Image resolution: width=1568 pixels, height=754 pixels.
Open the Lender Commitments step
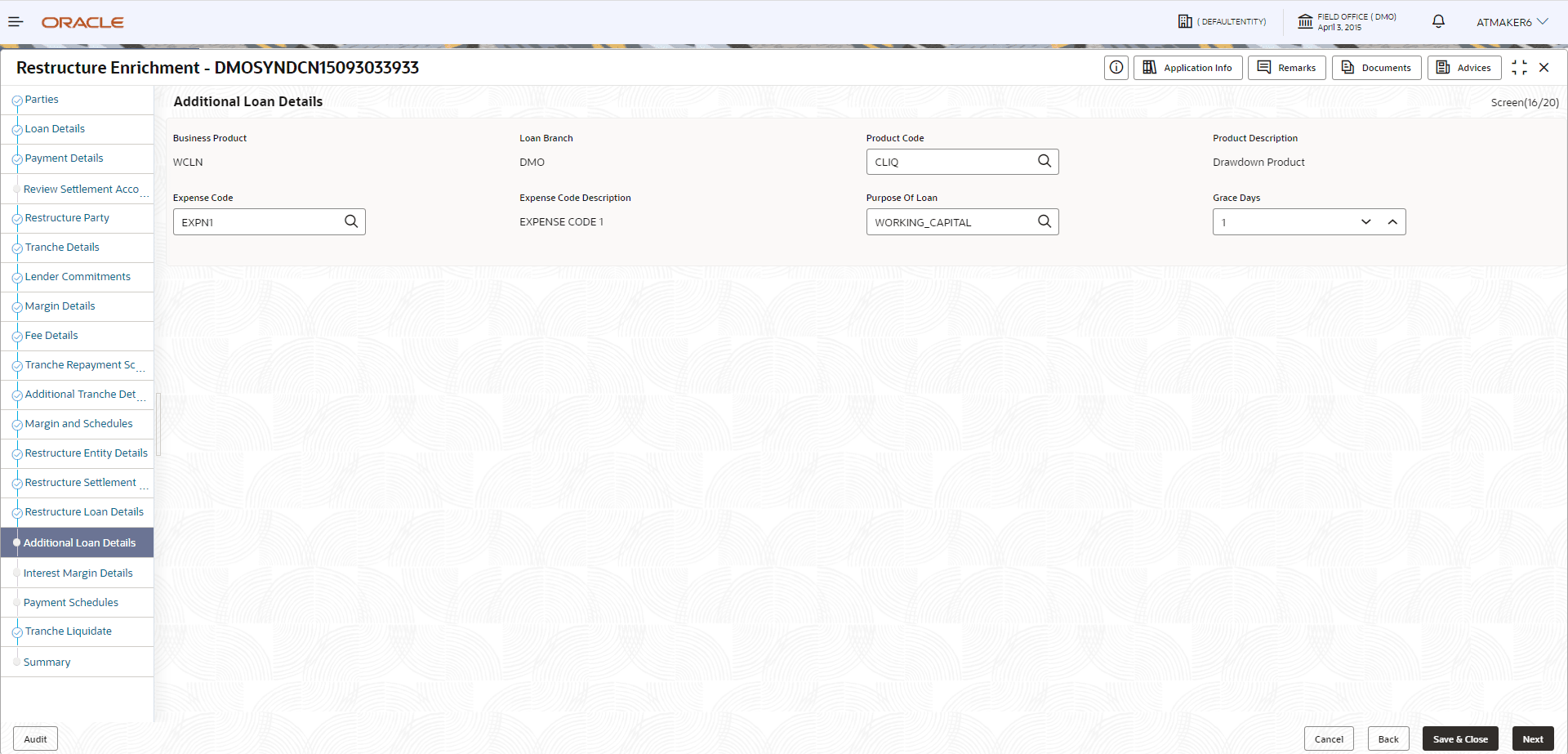click(x=78, y=277)
